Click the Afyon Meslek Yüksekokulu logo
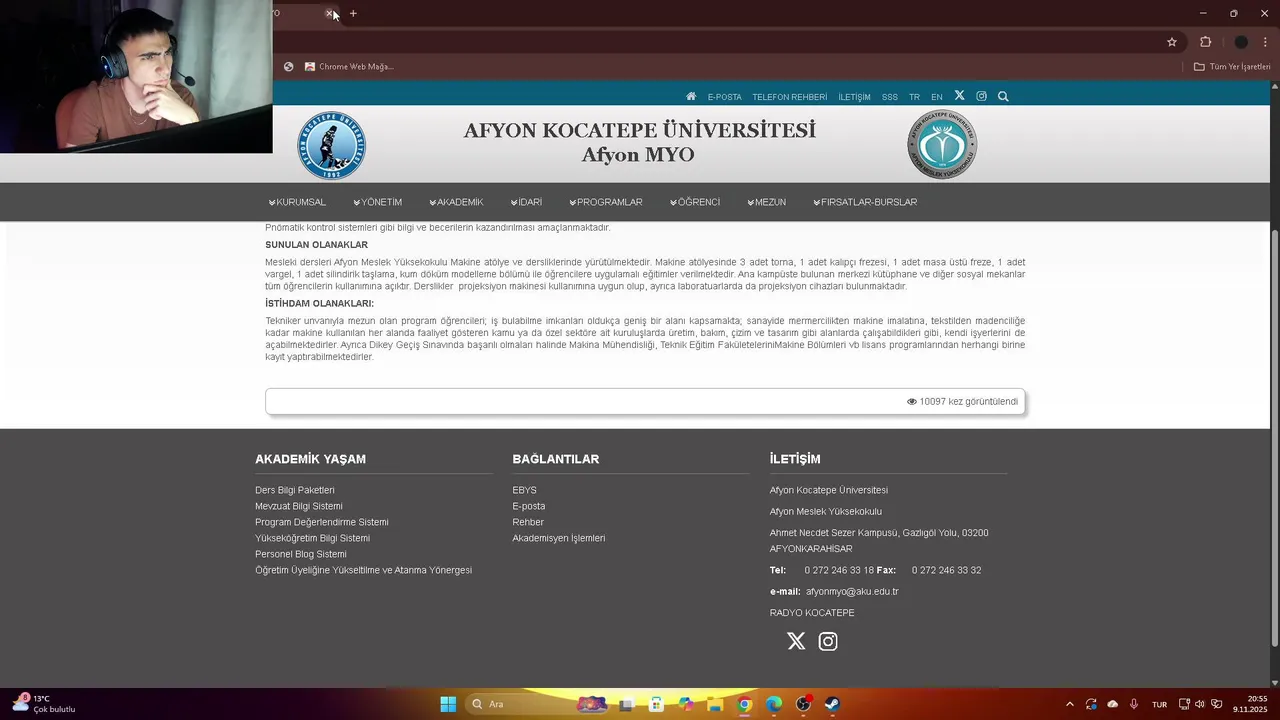The image size is (1280, 720). point(942,145)
